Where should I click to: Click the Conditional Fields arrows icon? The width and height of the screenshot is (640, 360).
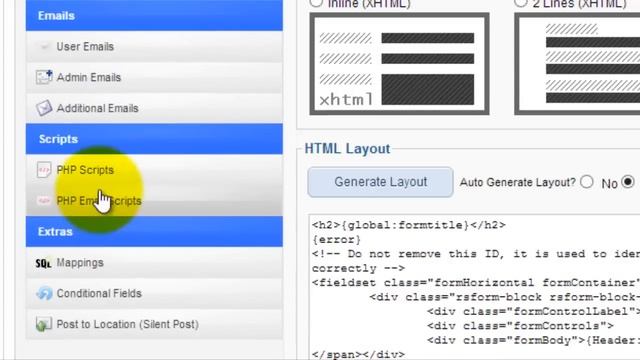point(44,293)
